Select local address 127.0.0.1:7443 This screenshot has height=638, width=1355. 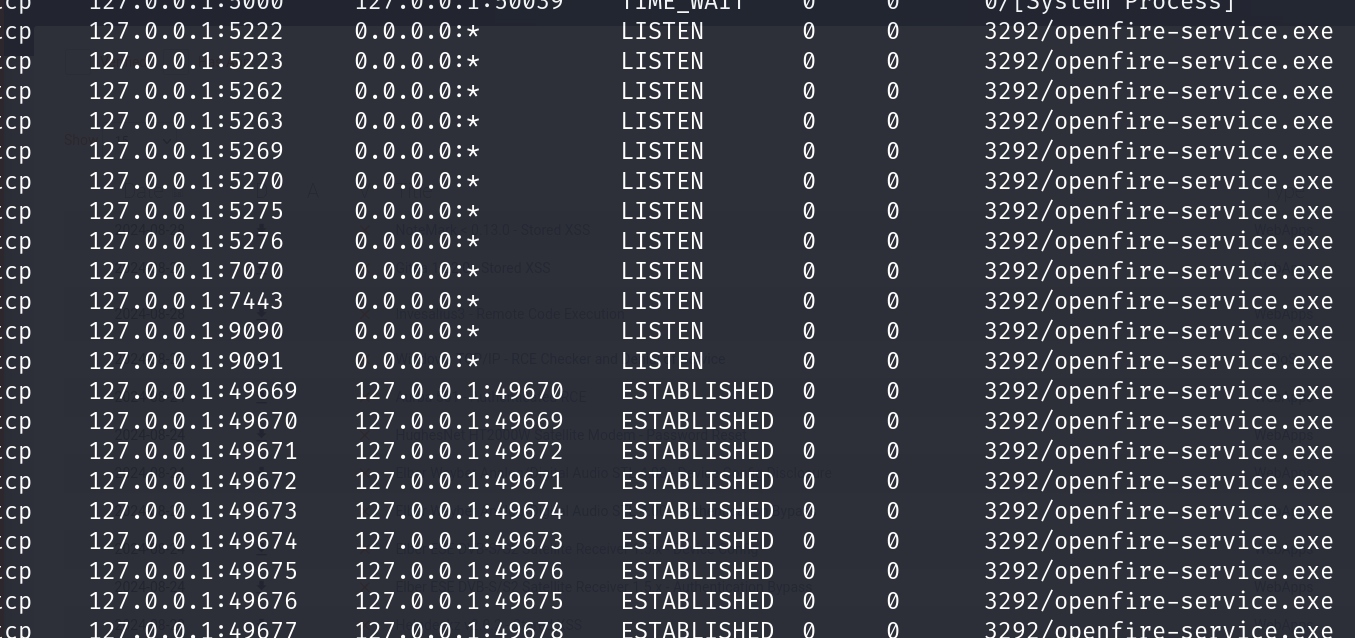(186, 301)
